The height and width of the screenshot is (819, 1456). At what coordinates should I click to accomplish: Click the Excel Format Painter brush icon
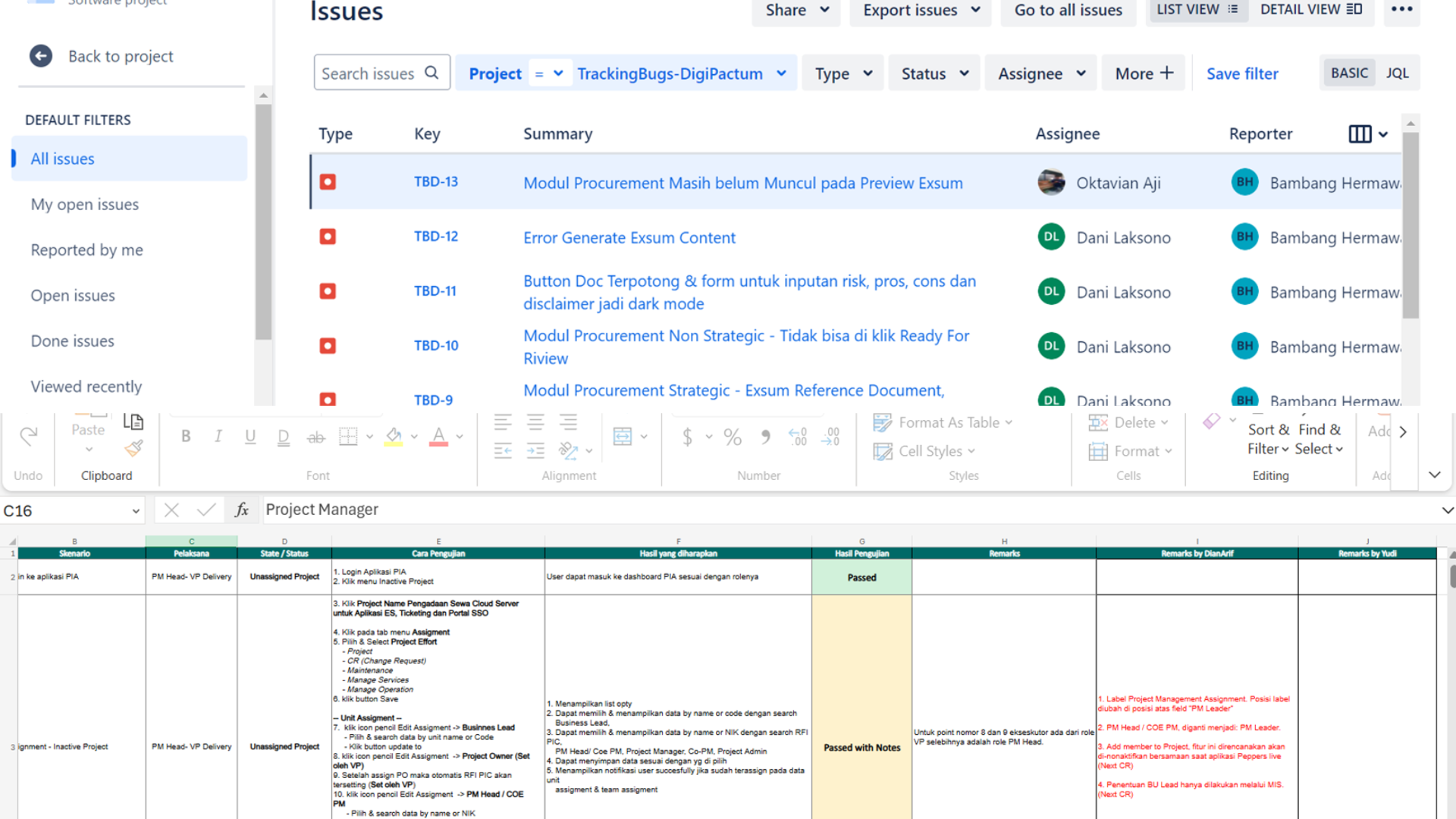point(134,449)
